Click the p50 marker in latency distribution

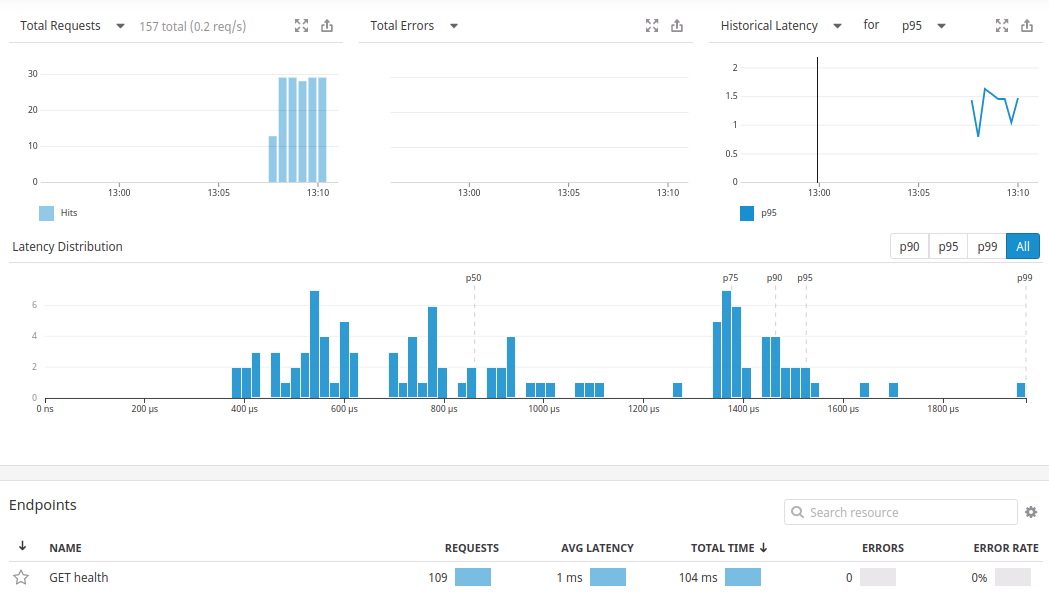(x=473, y=278)
